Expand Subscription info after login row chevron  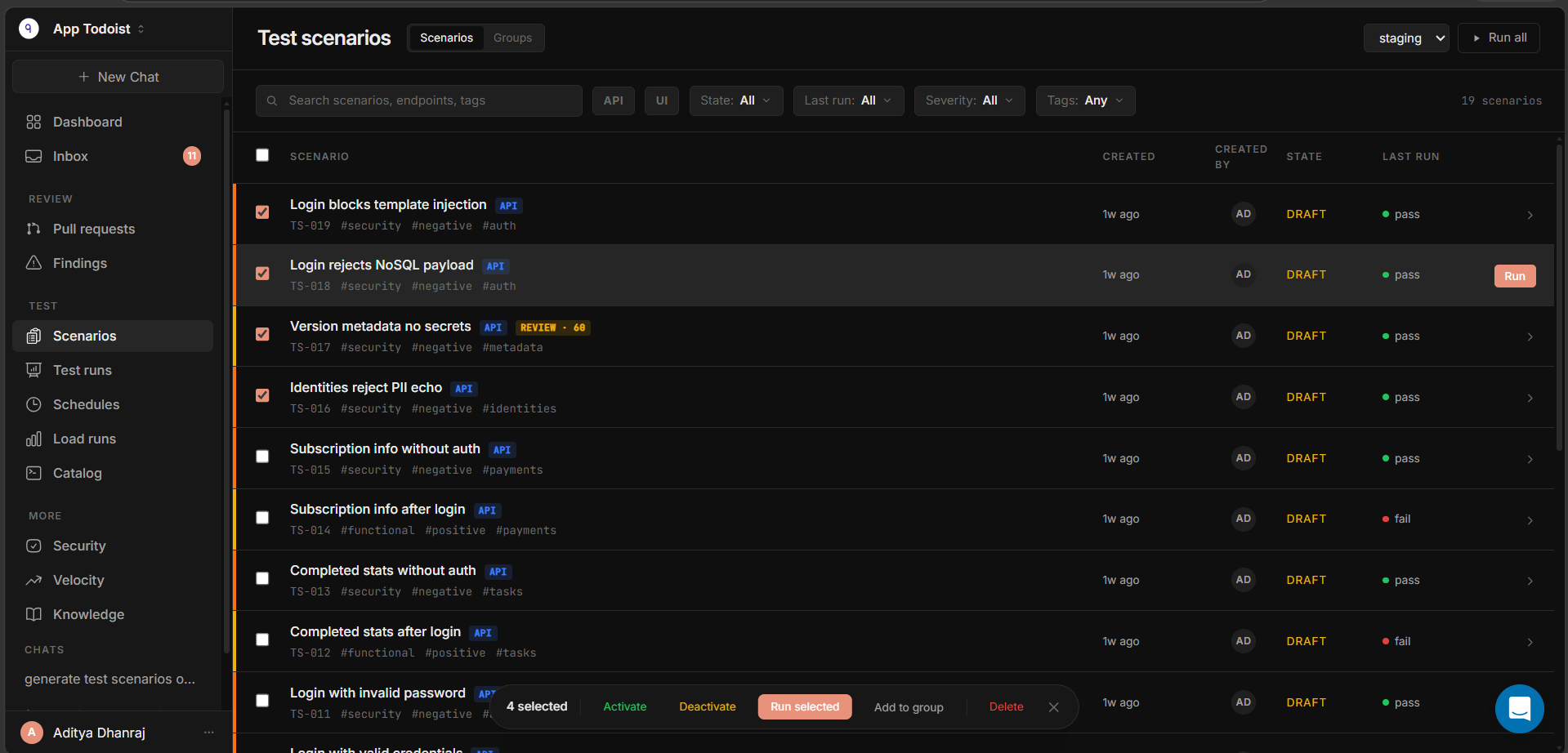[1530, 519]
